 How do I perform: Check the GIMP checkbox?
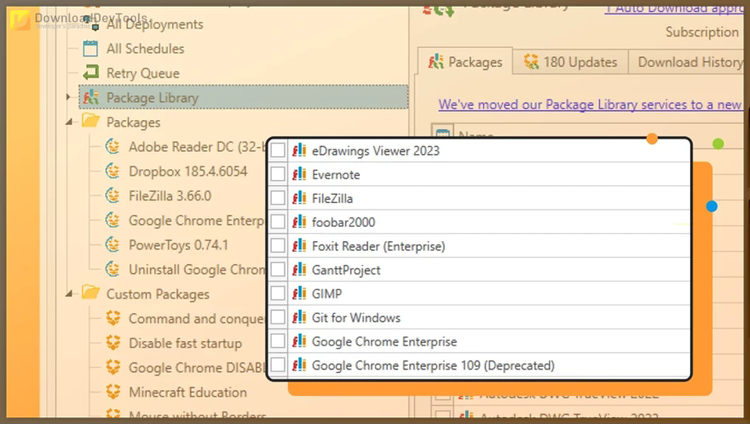point(278,293)
